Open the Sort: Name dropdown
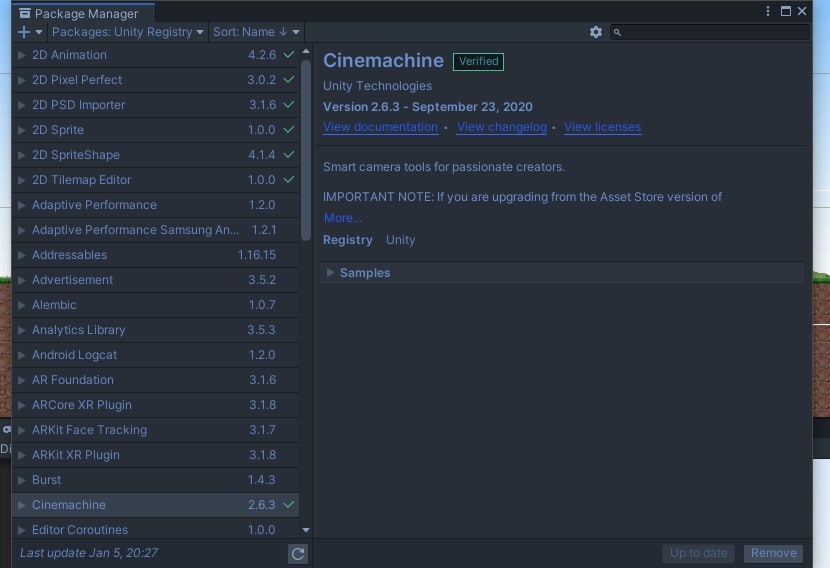Image resolution: width=830 pixels, height=568 pixels. (256, 32)
